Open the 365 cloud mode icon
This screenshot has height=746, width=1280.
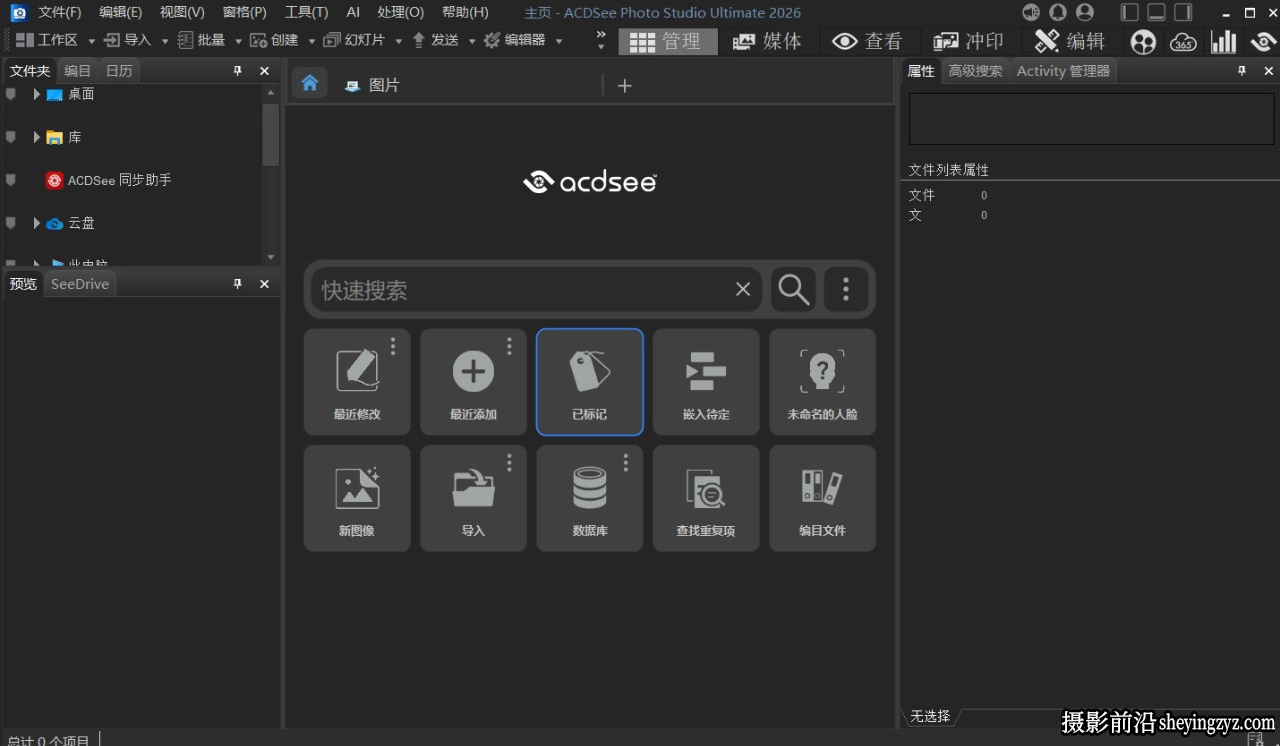coord(1183,41)
